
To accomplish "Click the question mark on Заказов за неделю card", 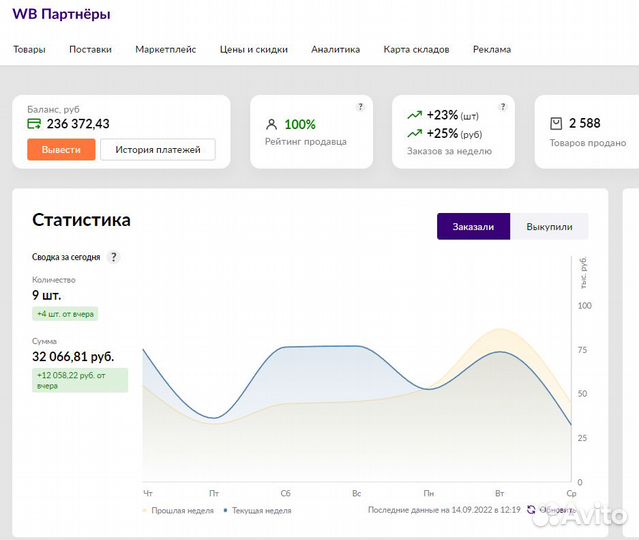I will pyautogui.click(x=503, y=107).
